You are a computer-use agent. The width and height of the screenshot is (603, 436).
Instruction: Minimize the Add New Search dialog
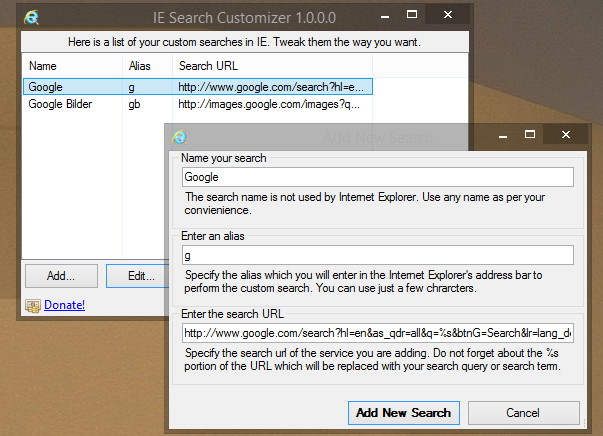(x=503, y=135)
